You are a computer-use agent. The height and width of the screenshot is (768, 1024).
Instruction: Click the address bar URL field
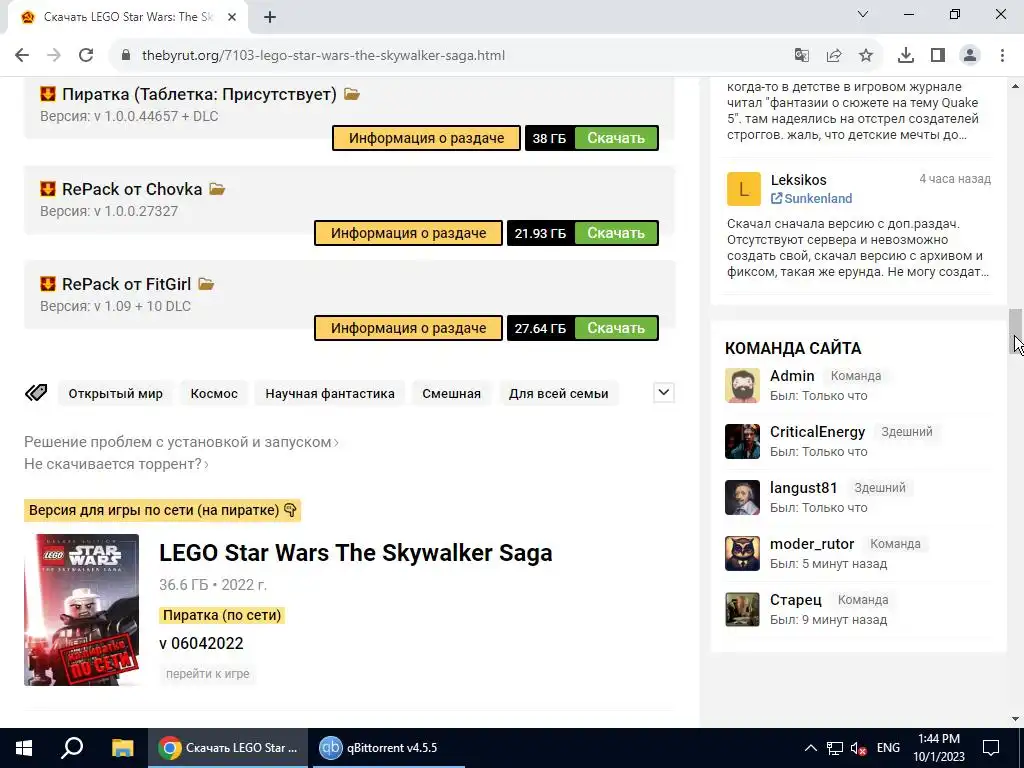(x=451, y=56)
